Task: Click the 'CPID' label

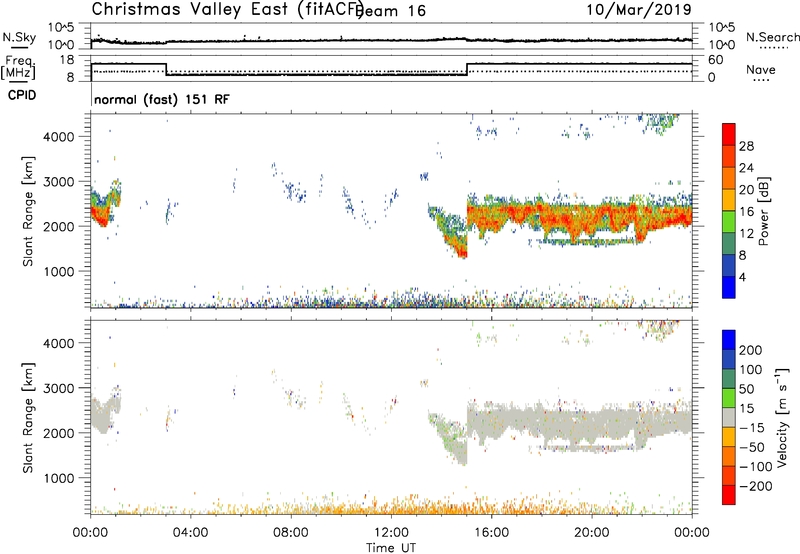Action: 22,95
